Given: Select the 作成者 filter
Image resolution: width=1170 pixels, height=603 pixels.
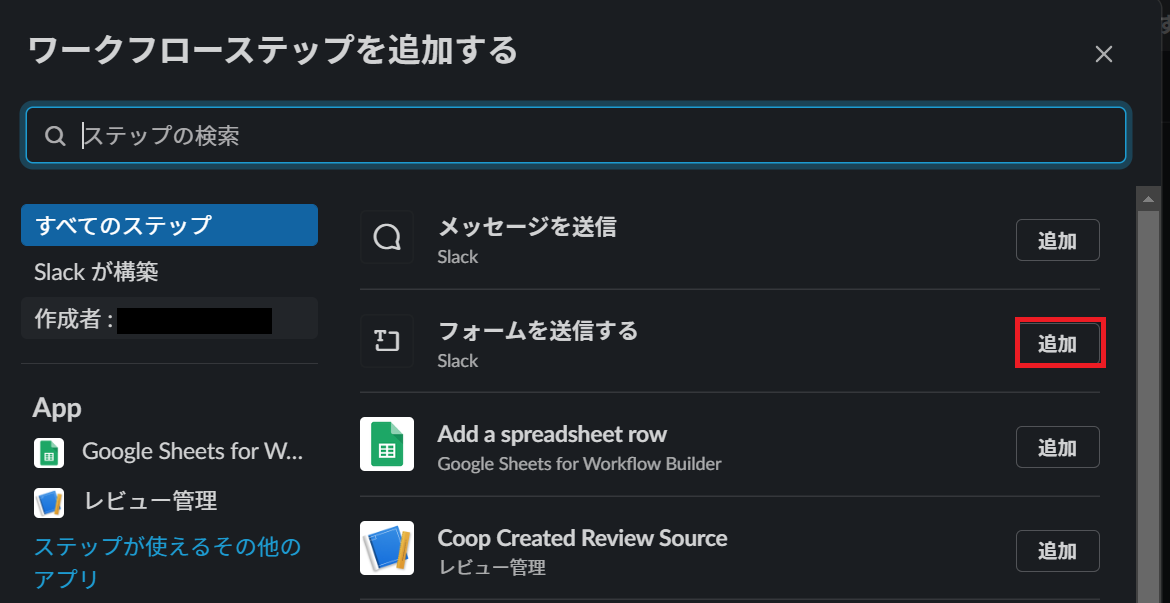Looking at the screenshot, I should 169,319.
